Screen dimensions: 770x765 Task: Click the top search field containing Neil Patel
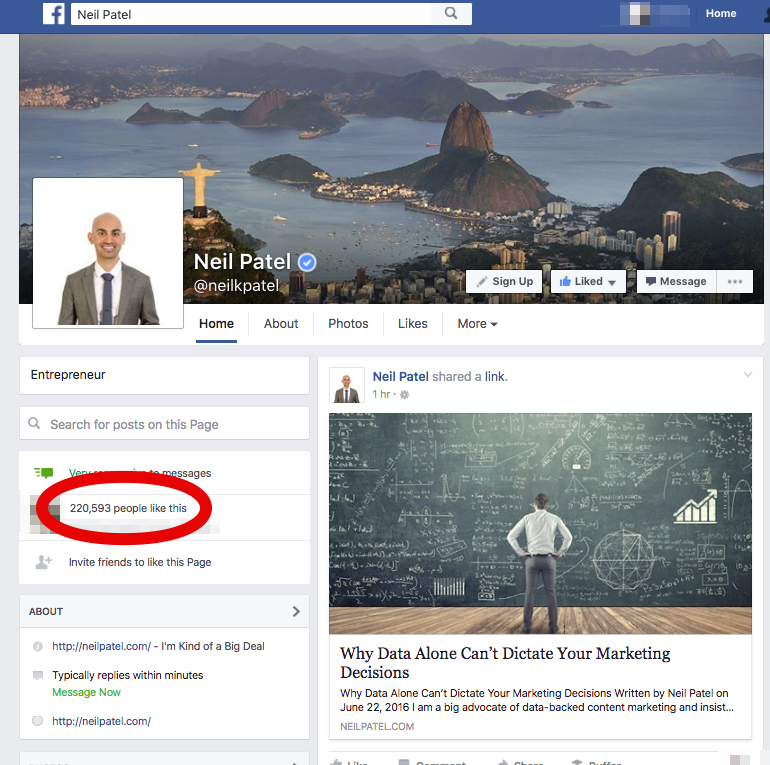coord(251,14)
